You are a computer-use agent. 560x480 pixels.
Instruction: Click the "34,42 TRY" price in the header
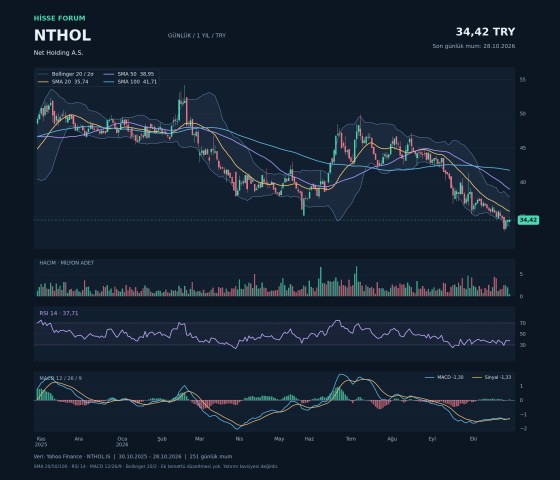[485, 32]
